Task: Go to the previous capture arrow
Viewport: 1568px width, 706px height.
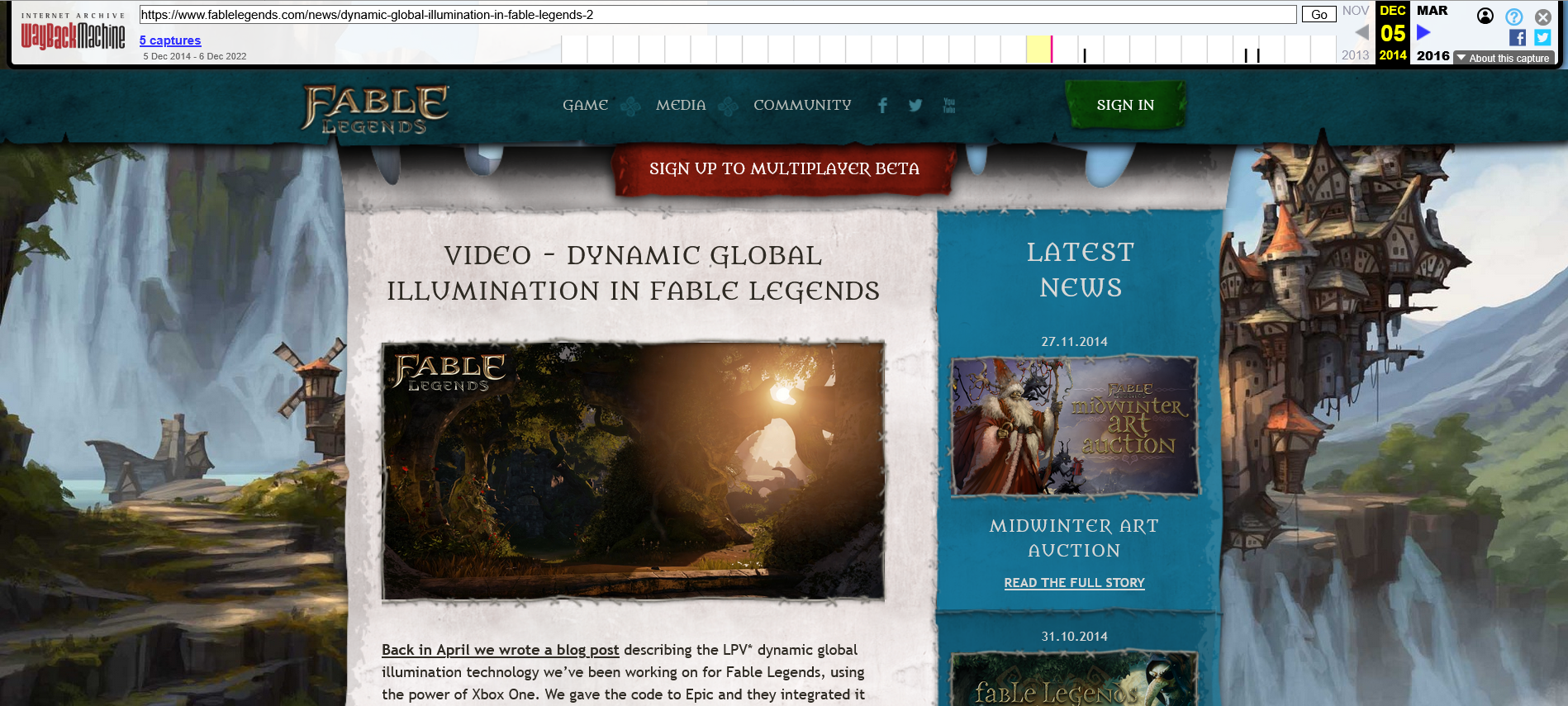Action: pos(1362,32)
